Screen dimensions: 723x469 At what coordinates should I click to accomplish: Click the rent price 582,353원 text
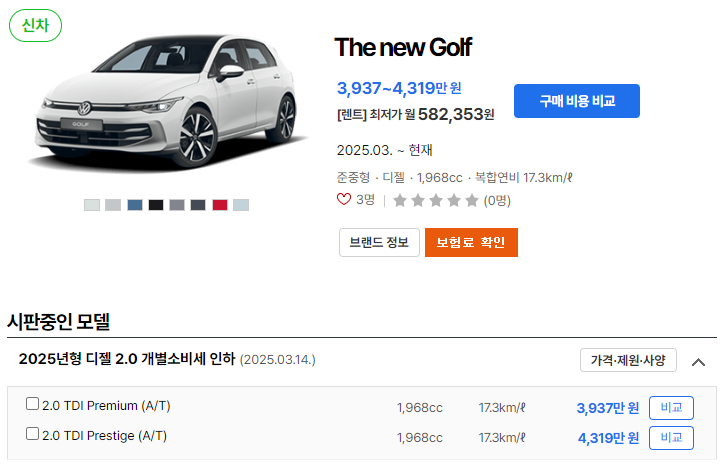click(456, 114)
